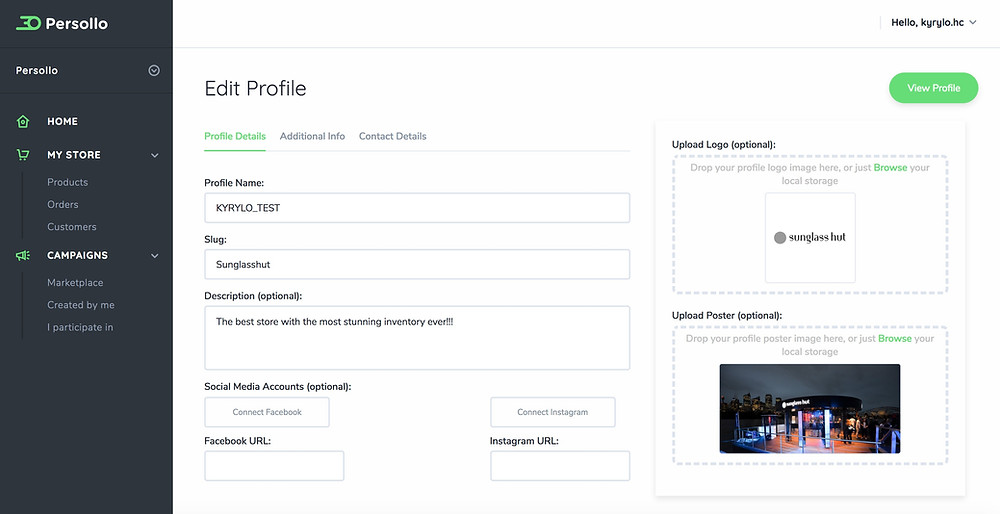This screenshot has width=1000, height=514.
Task: Click the Upload Logo (optional) label
Action: point(724,145)
